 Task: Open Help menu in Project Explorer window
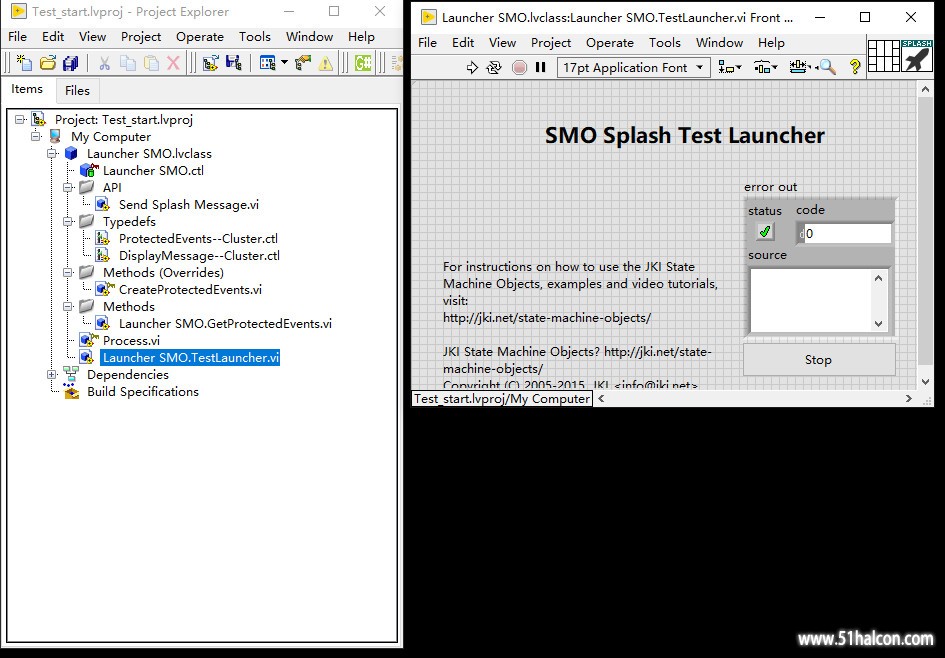[x=361, y=37]
